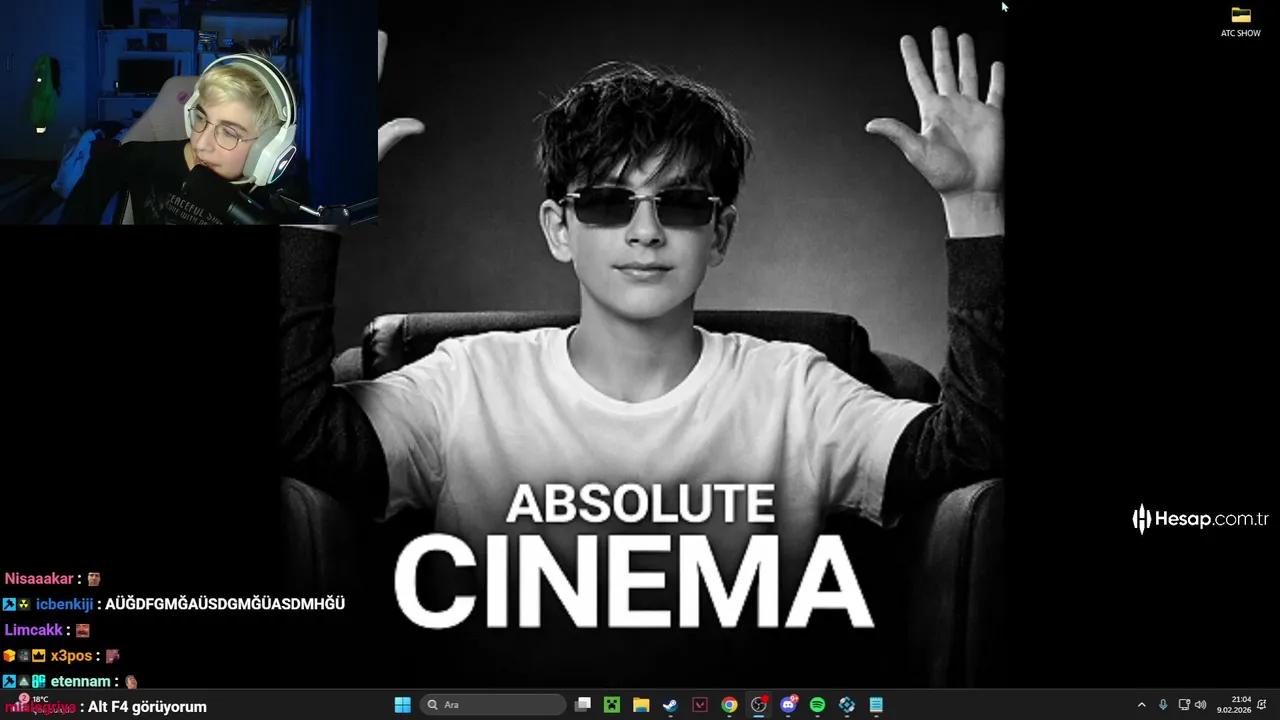This screenshot has height=720, width=1280.
Task: Open the notification bell in the tray
Action: point(1262,705)
